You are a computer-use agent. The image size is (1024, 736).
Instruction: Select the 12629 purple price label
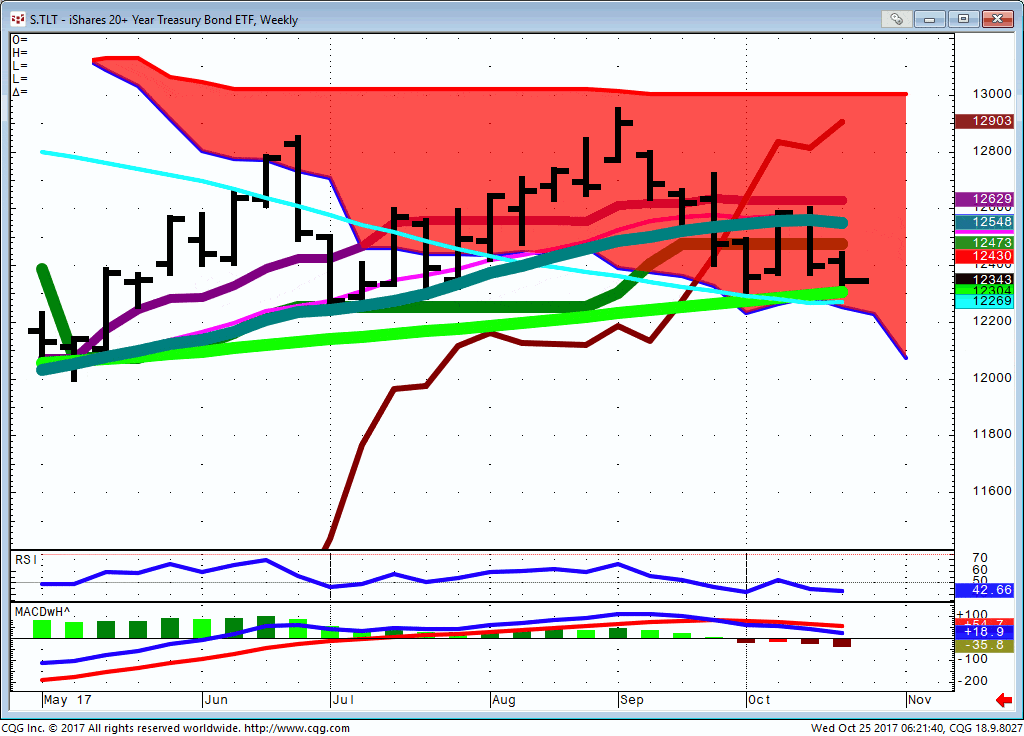click(x=984, y=199)
